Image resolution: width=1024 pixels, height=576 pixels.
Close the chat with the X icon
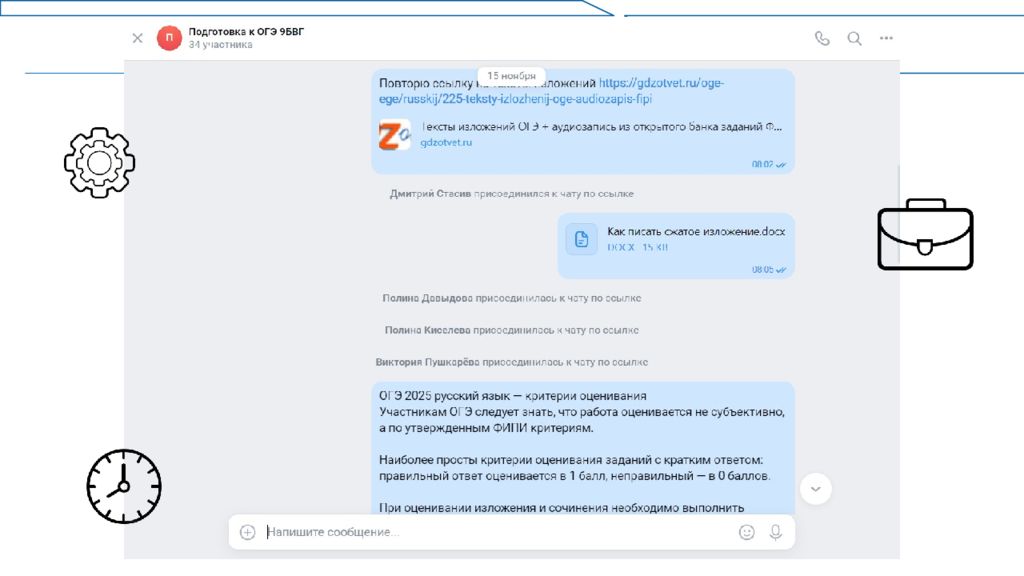(x=137, y=38)
